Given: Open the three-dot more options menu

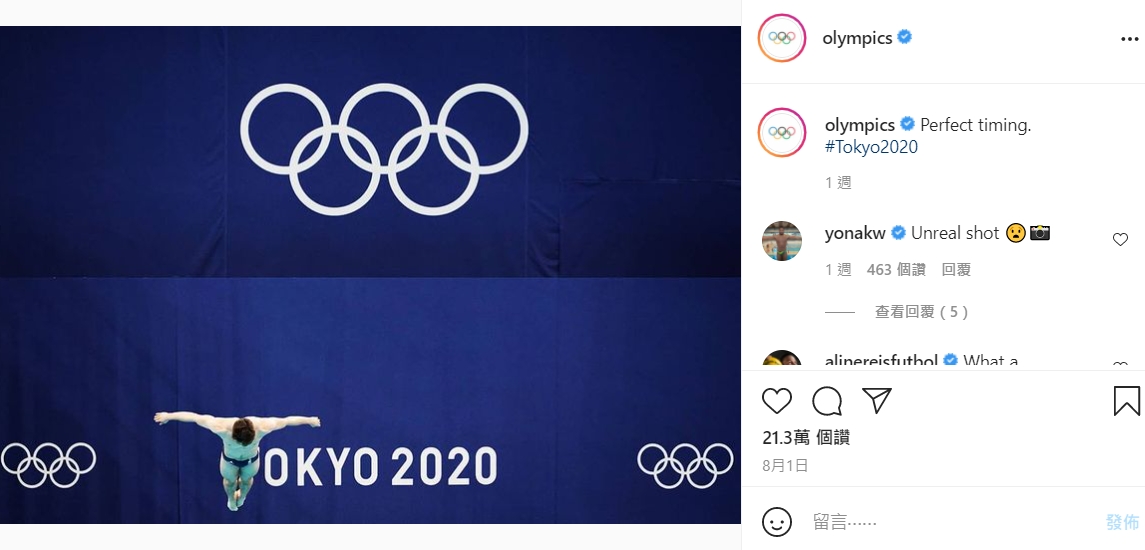Looking at the screenshot, I should (1129, 40).
